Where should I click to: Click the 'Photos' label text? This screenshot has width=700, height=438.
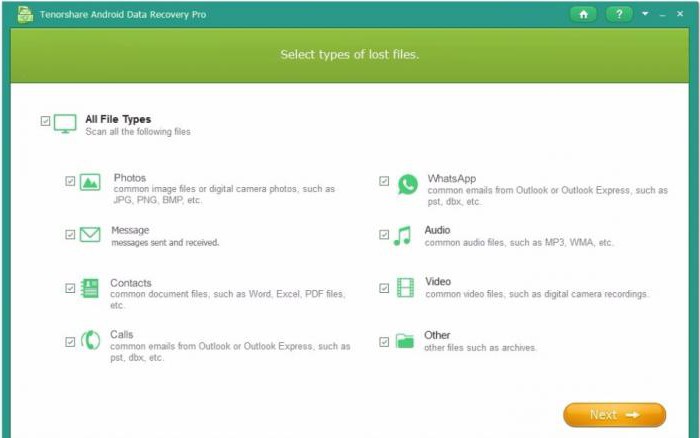coord(130,178)
